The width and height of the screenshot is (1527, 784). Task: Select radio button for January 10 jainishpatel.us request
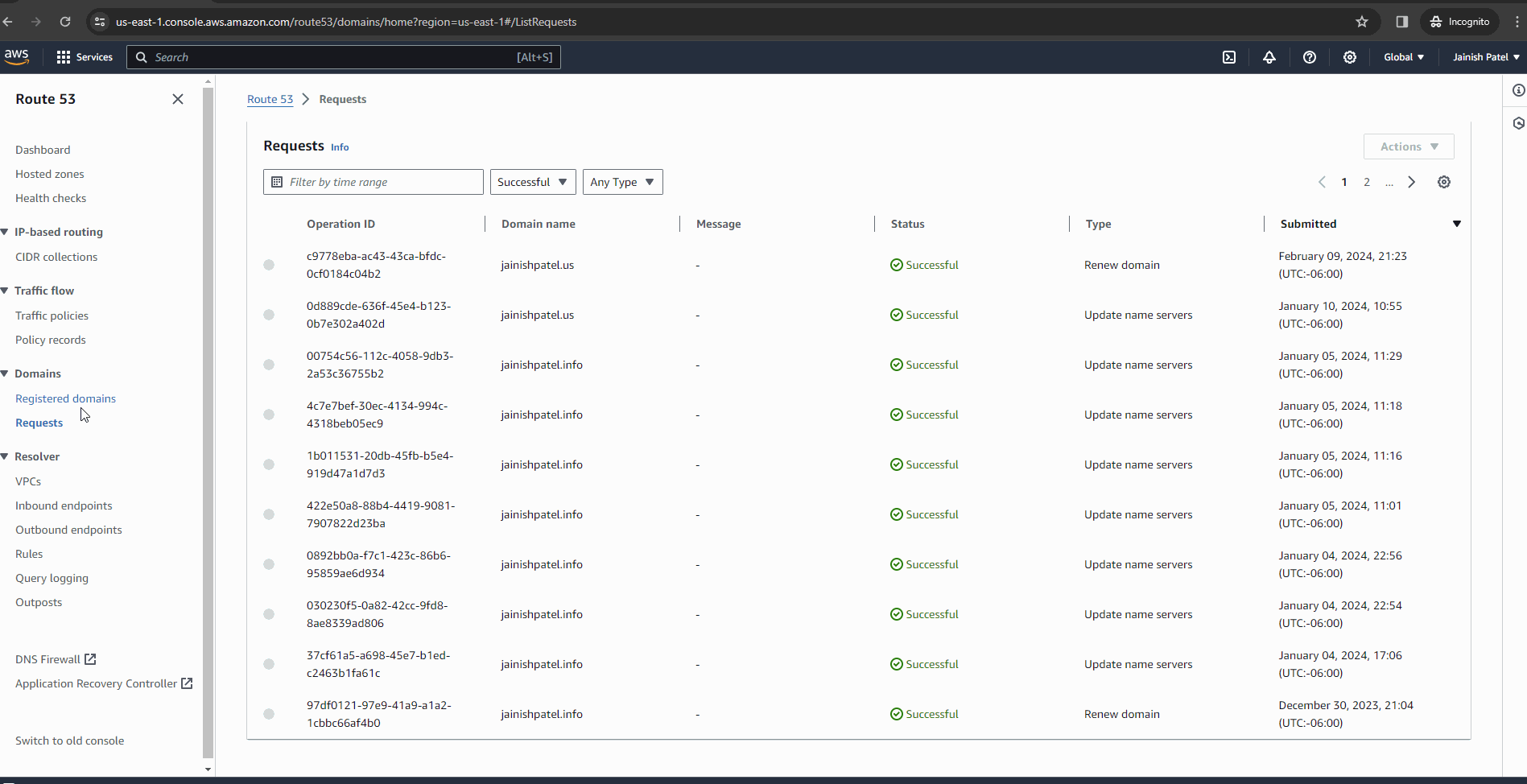coord(269,315)
